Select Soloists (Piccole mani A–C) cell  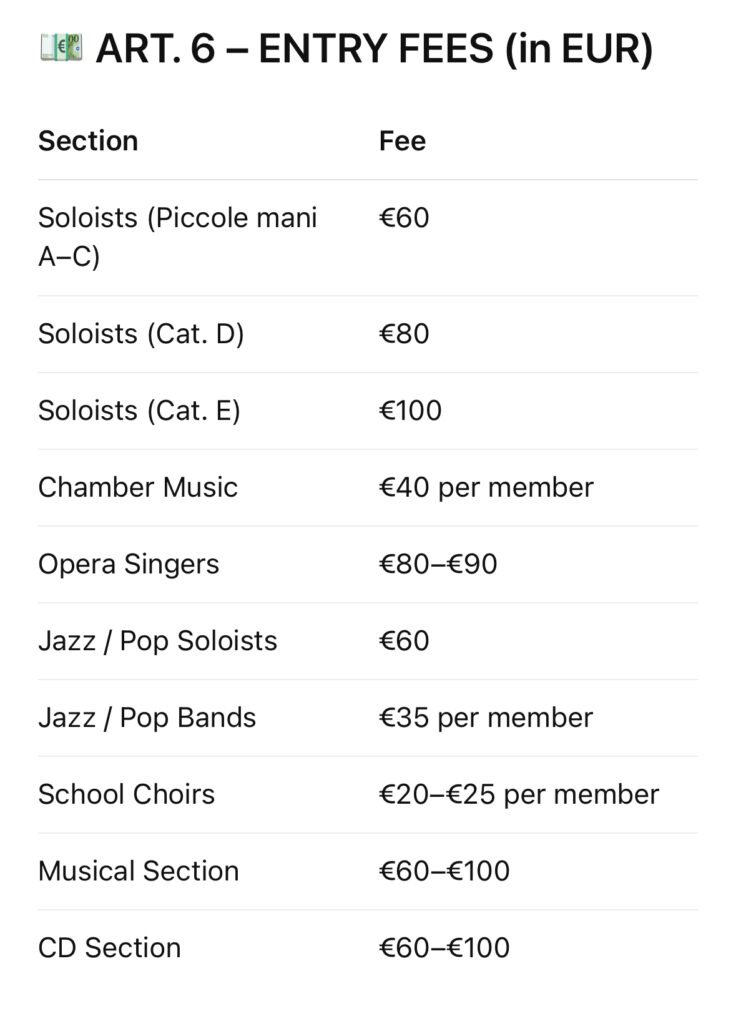tap(177, 237)
